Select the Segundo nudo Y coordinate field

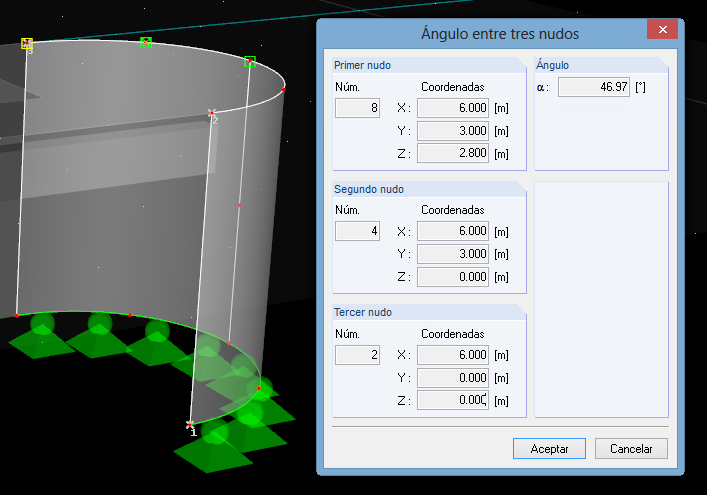(453, 254)
